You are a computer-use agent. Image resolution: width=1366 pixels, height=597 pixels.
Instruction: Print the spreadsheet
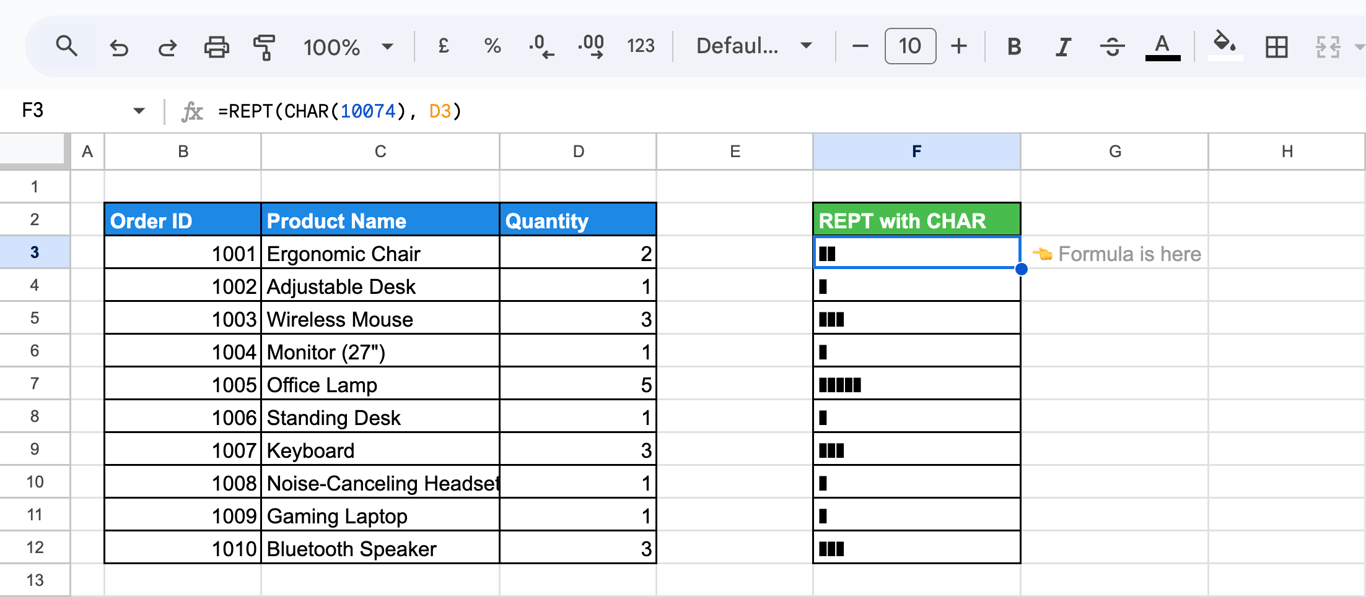(x=216, y=47)
